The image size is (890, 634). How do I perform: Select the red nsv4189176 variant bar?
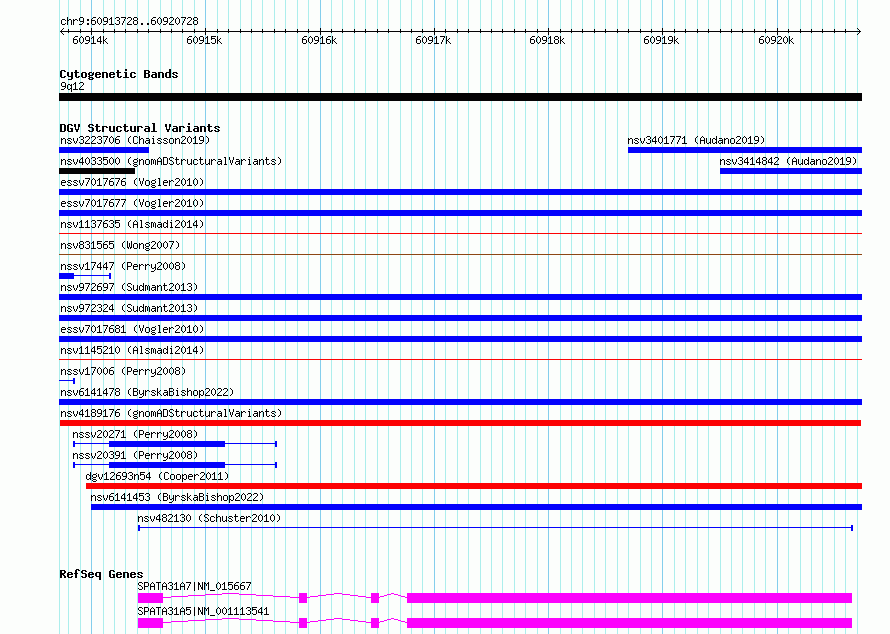point(460,423)
